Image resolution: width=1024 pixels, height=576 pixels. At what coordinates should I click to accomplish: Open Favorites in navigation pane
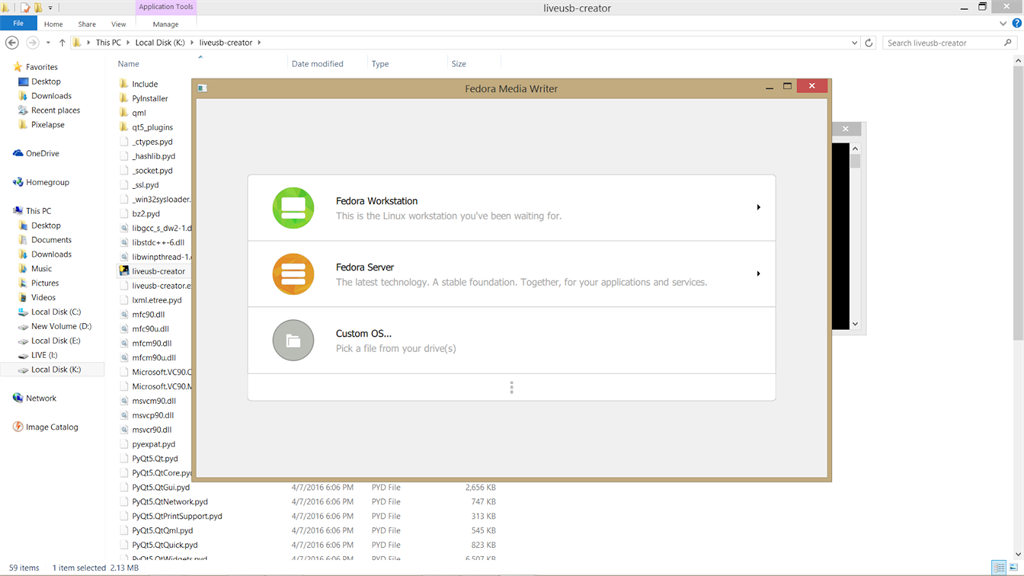coord(41,67)
